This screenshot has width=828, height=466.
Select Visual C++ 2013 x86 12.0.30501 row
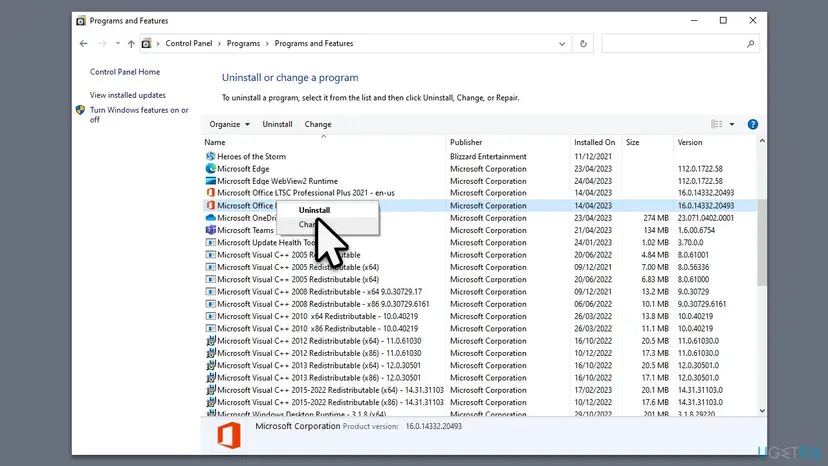(x=479, y=378)
